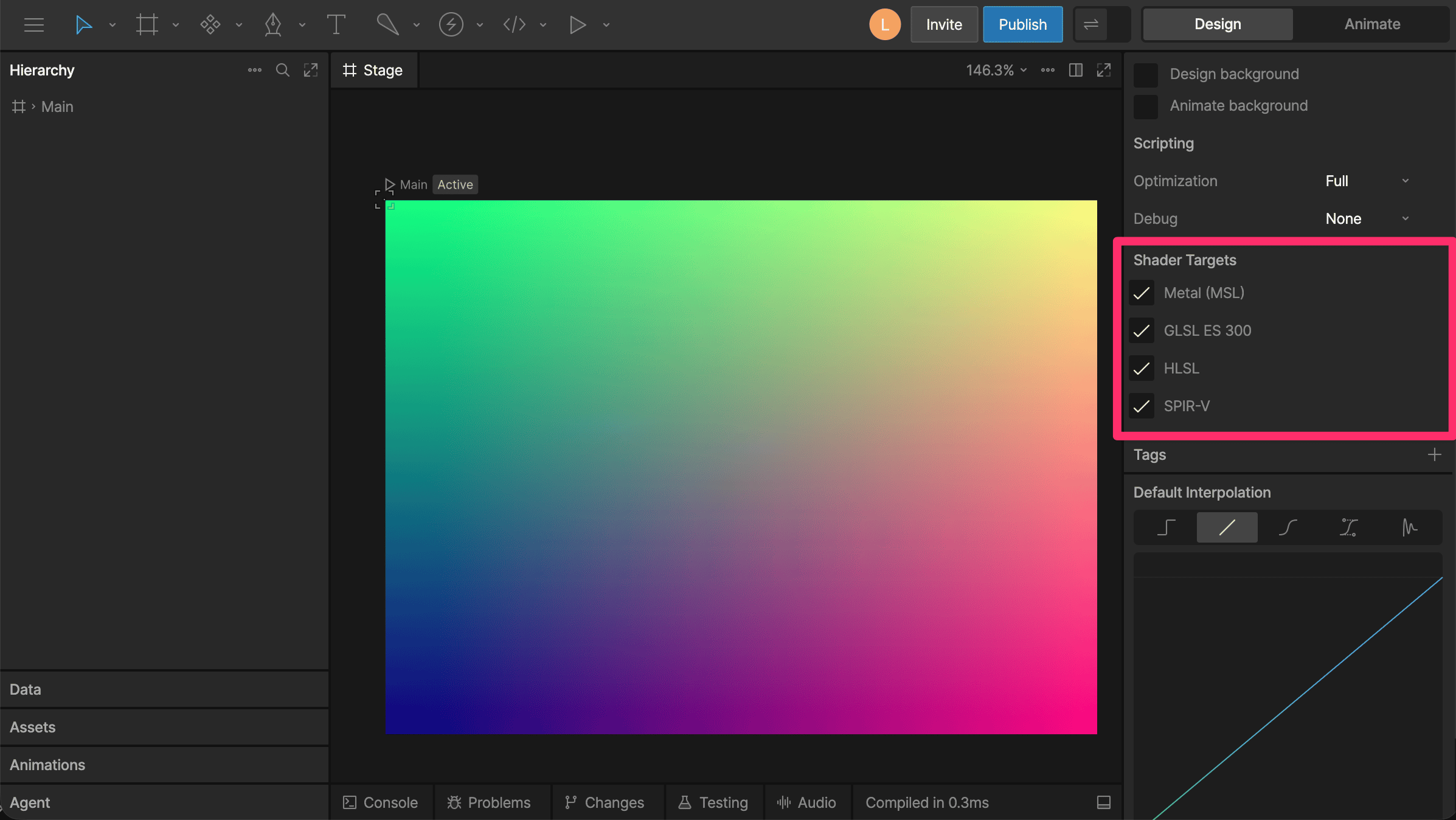
Task: Select the Pen tool
Action: [273, 25]
